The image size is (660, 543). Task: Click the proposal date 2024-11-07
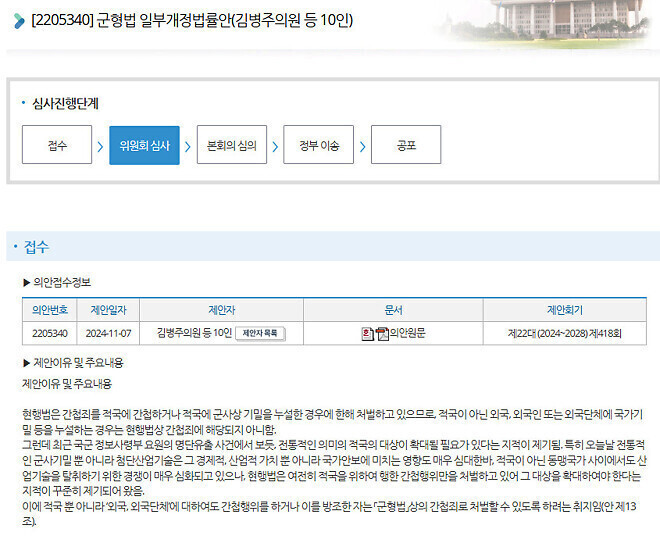[109, 333]
